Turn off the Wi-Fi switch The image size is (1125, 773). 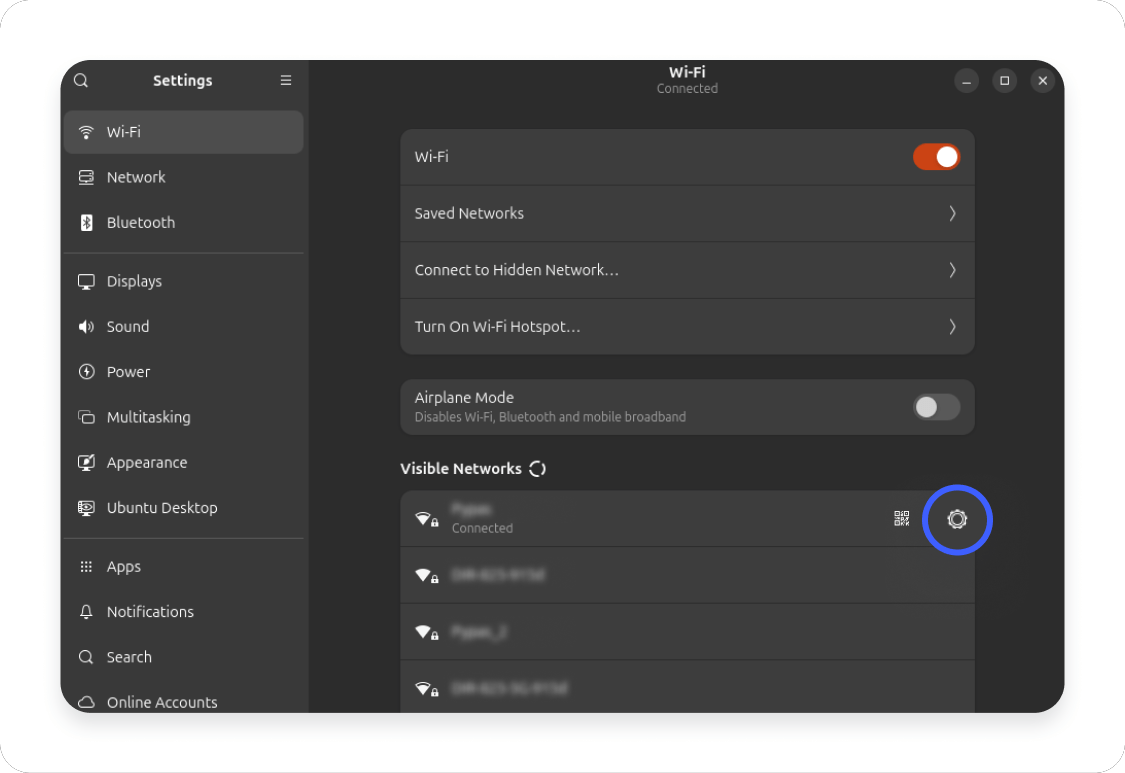point(936,157)
